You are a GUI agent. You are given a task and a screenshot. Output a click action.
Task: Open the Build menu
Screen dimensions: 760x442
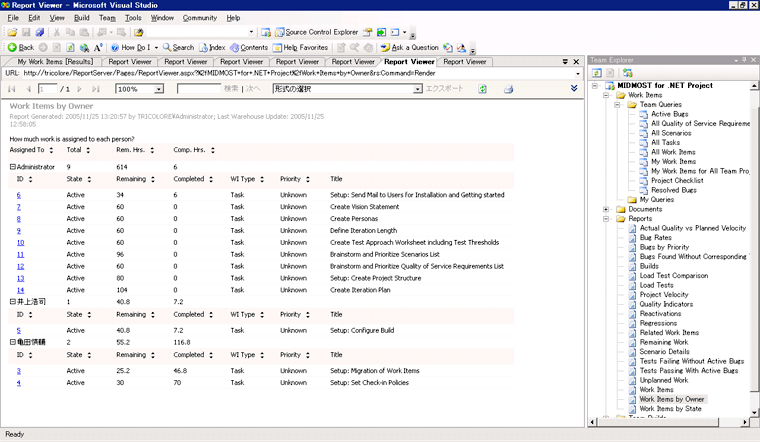81,18
